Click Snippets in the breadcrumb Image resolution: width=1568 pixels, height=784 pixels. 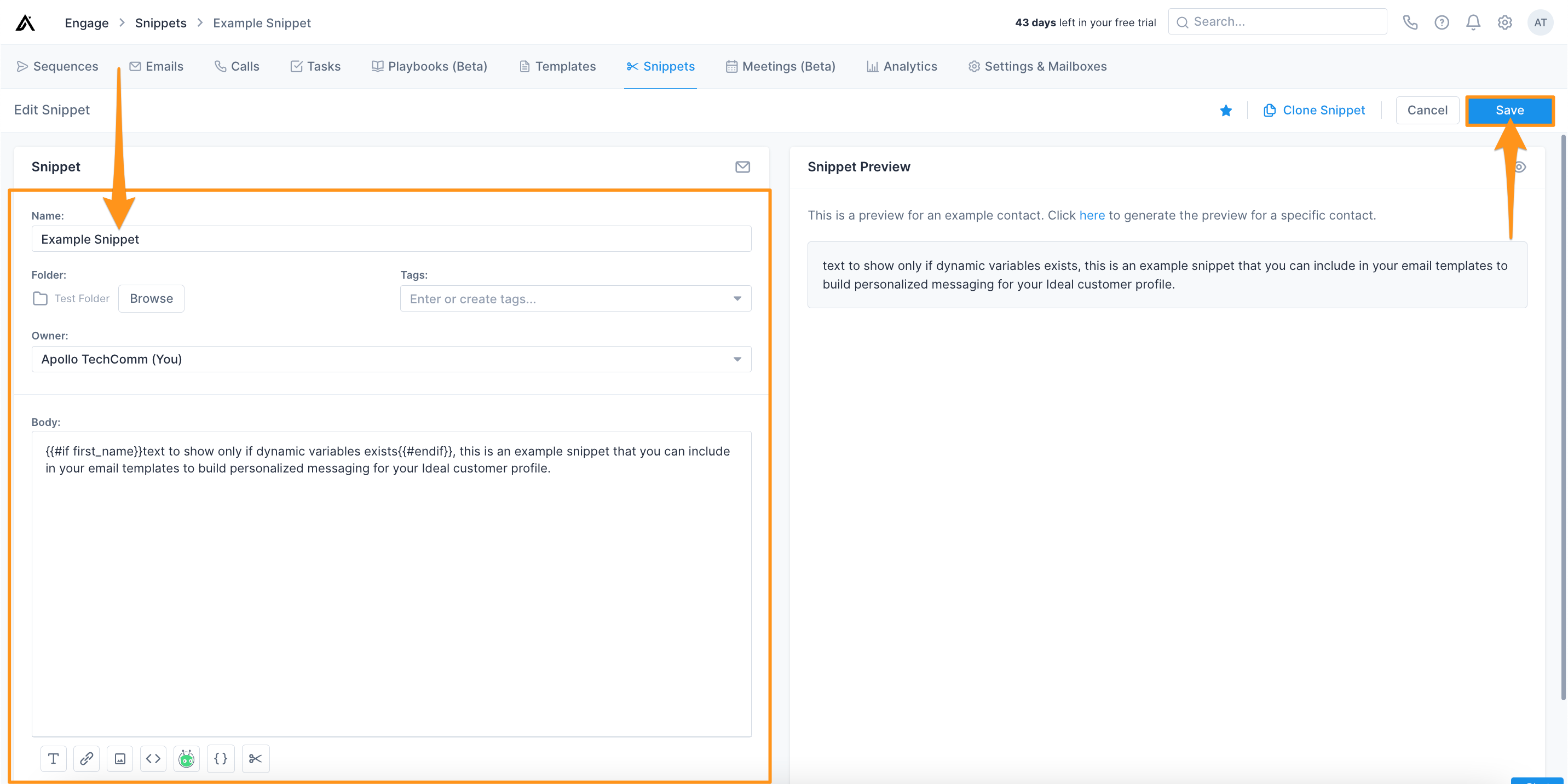pyautogui.click(x=161, y=23)
